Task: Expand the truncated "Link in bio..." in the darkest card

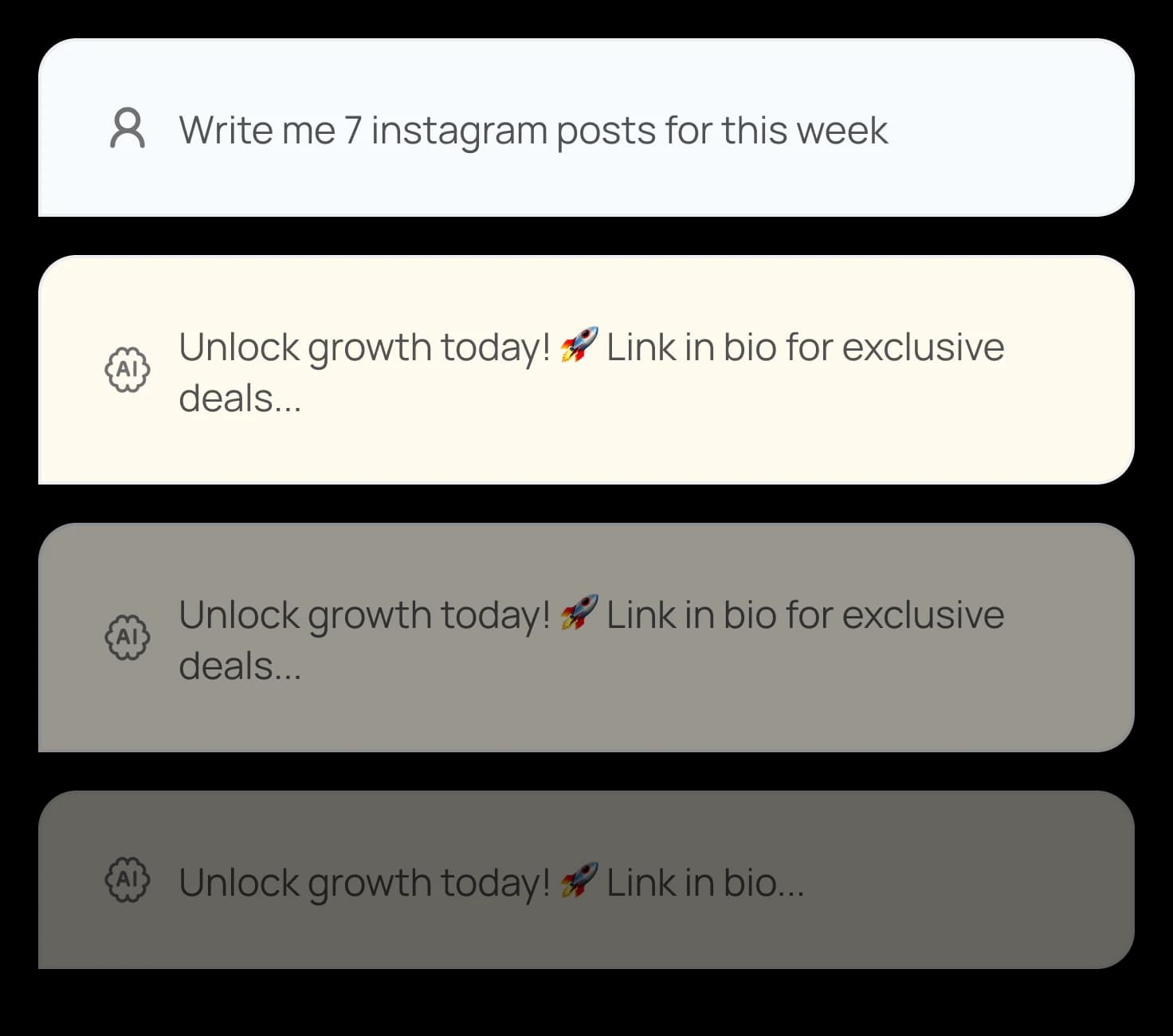Action: (x=705, y=882)
